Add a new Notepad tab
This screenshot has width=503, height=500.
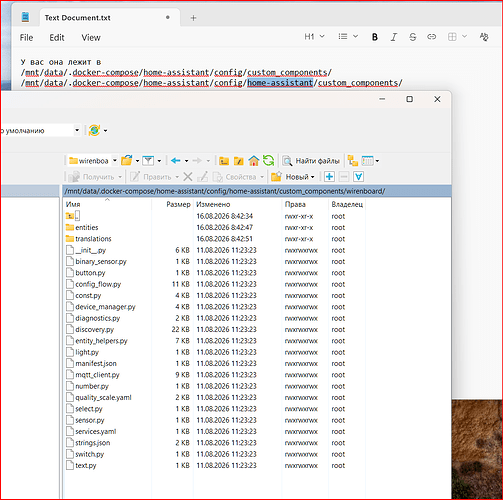(193, 18)
